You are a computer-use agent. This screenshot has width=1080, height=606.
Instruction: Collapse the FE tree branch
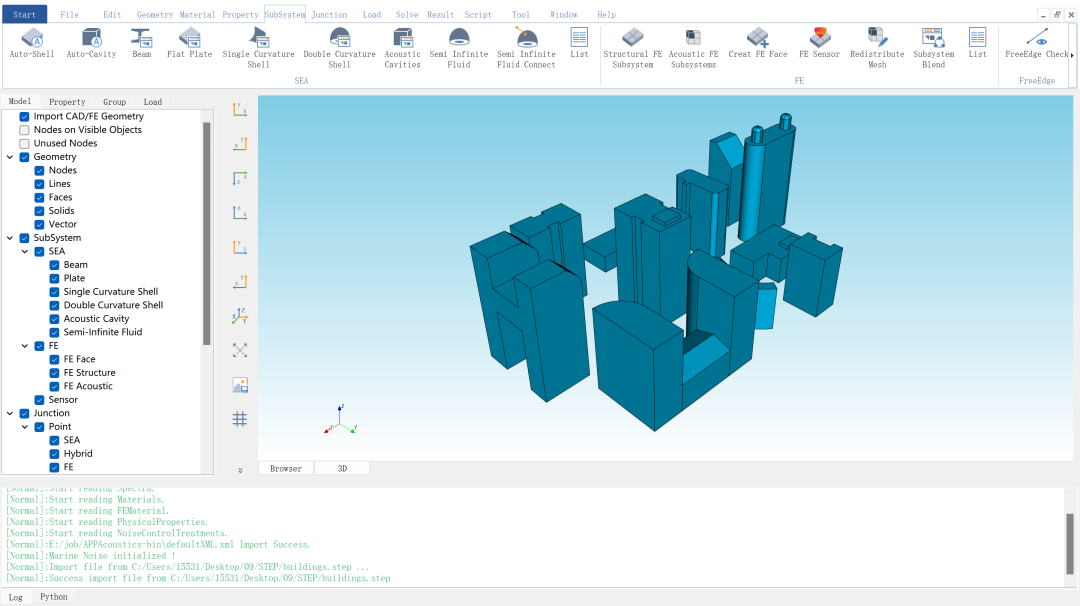pos(25,346)
